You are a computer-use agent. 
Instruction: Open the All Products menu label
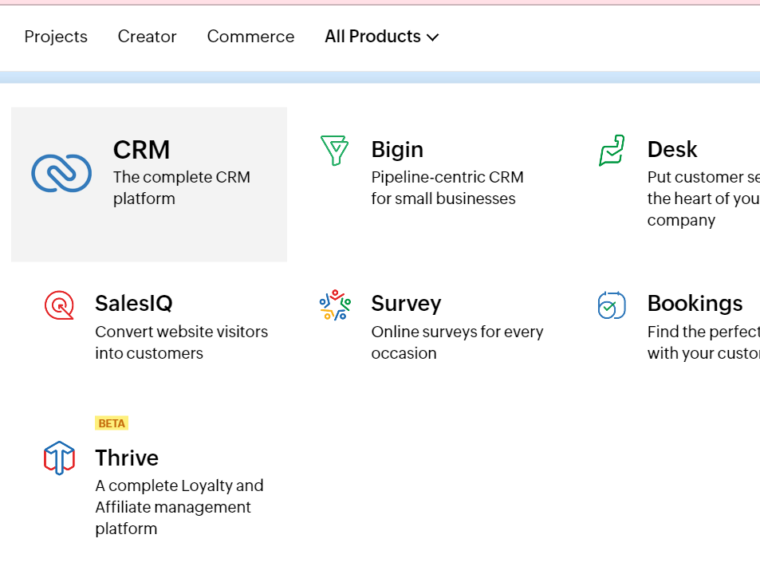click(x=373, y=36)
